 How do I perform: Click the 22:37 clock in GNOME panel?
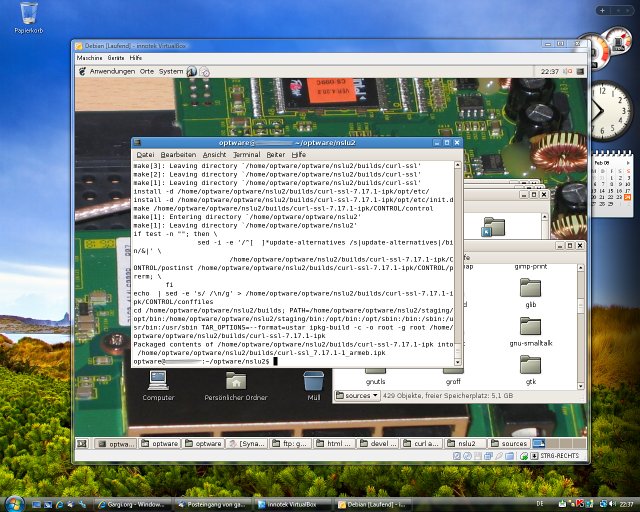coord(549,71)
